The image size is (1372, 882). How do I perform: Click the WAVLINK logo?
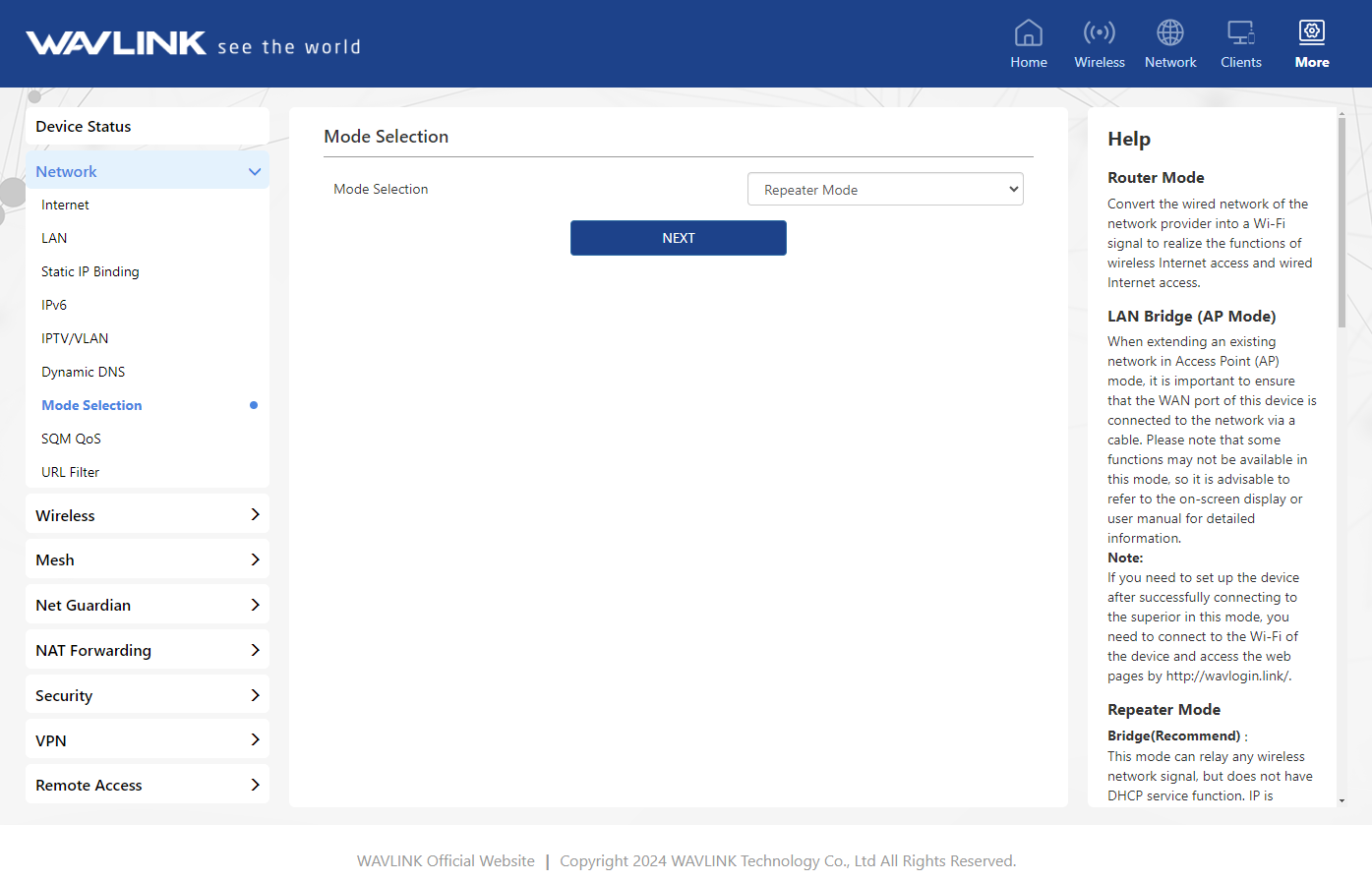point(116,43)
